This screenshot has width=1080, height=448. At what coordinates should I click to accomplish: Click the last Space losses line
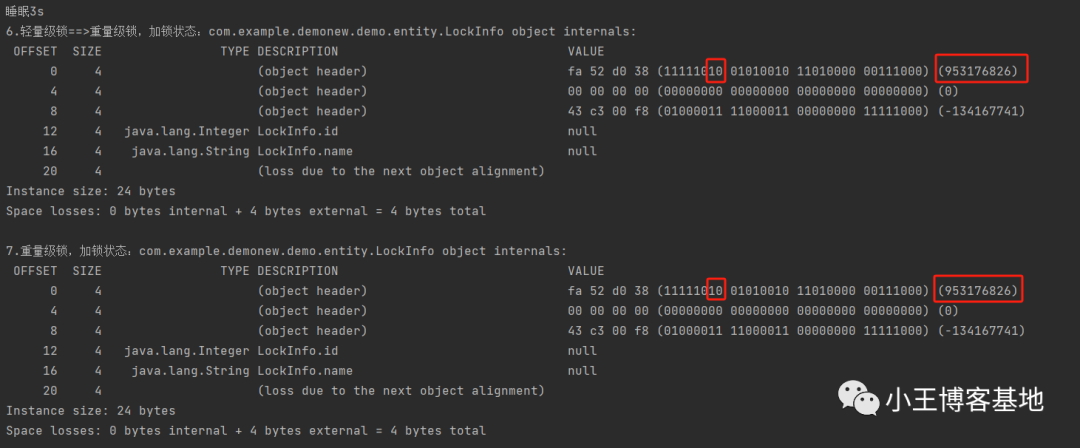[246, 431]
